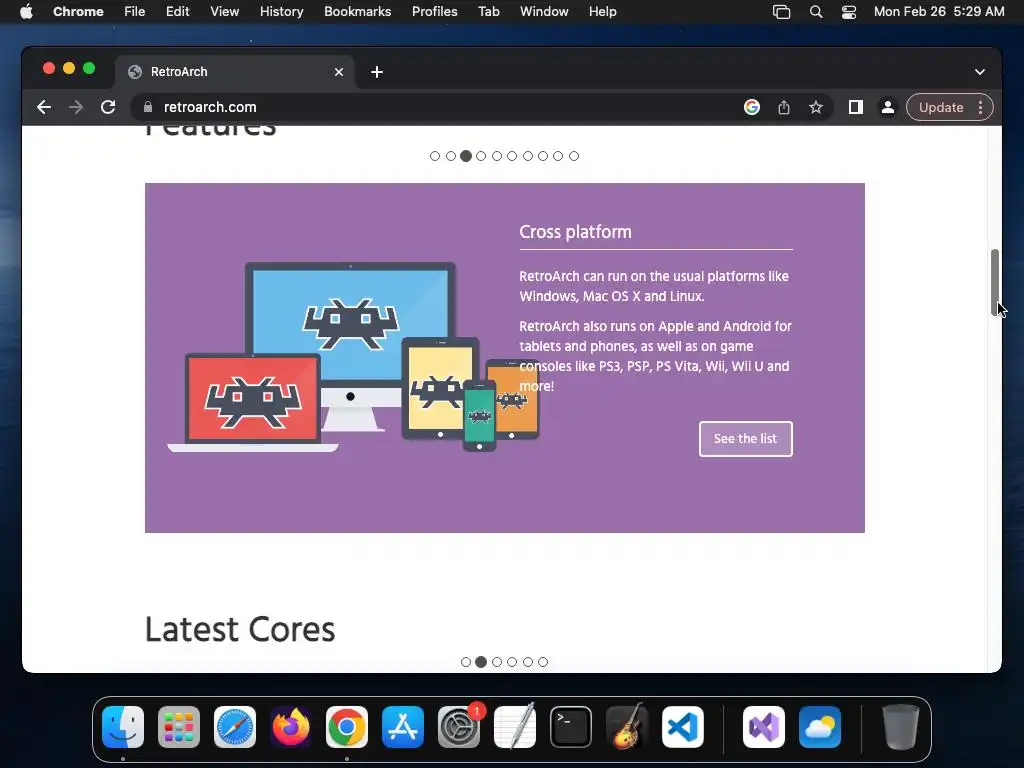The height and width of the screenshot is (768, 1024).
Task: Open the cloud weather app in Dock
Action: tap(820, 727)
